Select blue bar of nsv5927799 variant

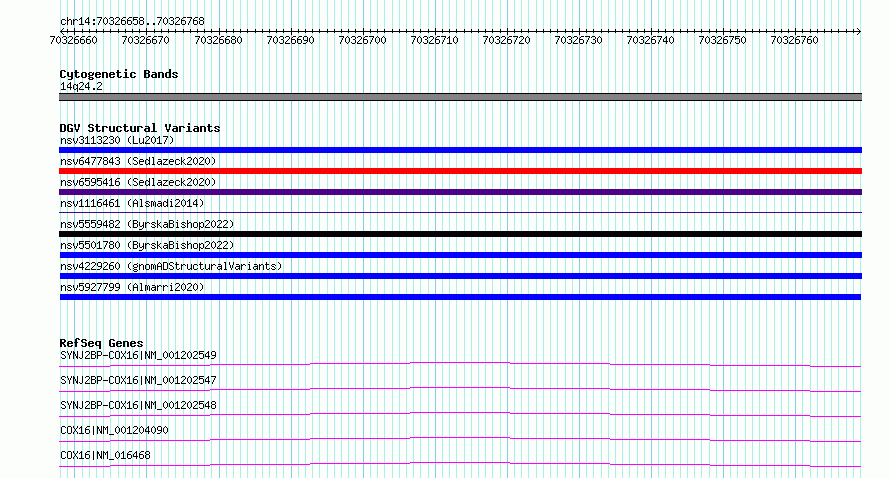point(460,297)
